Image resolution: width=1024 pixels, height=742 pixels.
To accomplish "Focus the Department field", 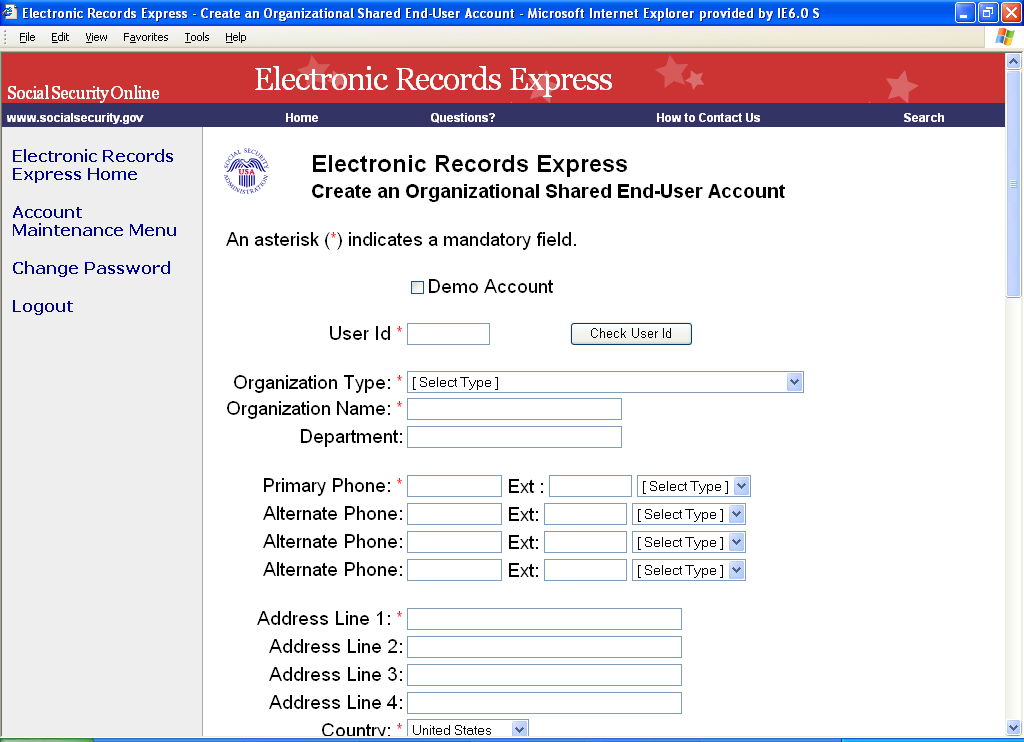I will click(514, 437).
